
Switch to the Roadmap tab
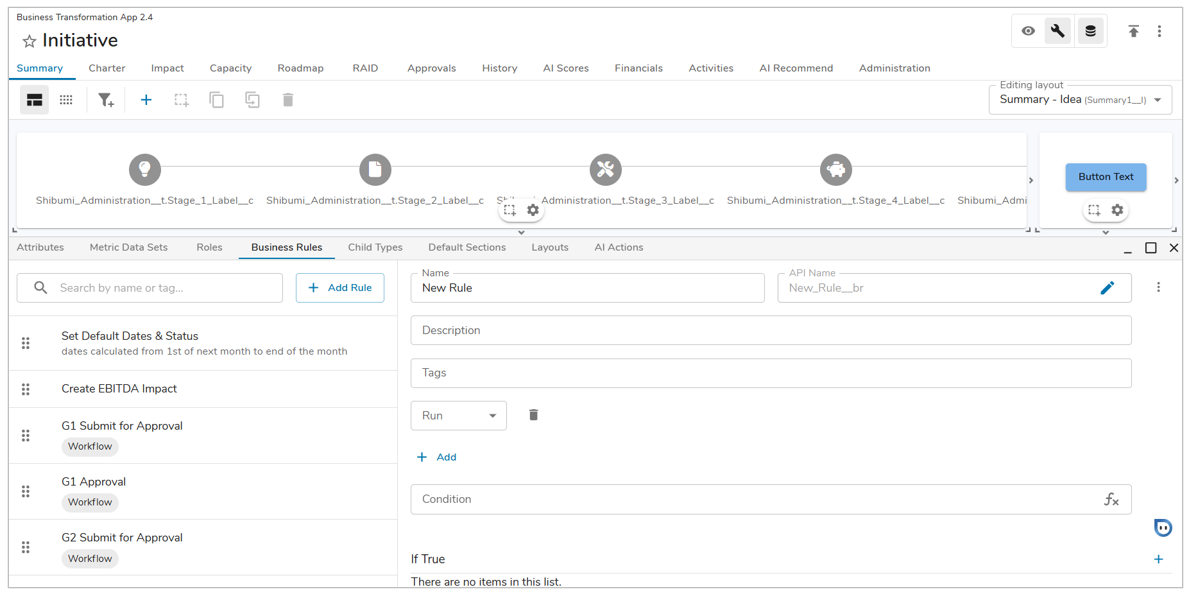coord(300,68)
